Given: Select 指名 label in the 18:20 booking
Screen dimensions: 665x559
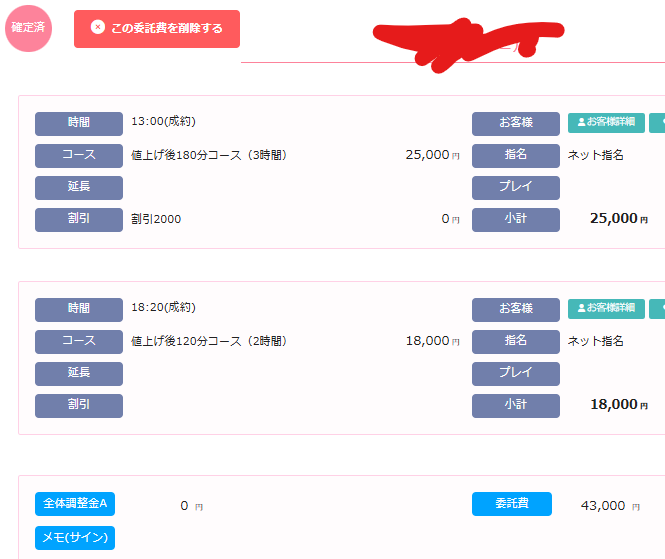Looking at the screenshot, I should click(x=516, y=342).
